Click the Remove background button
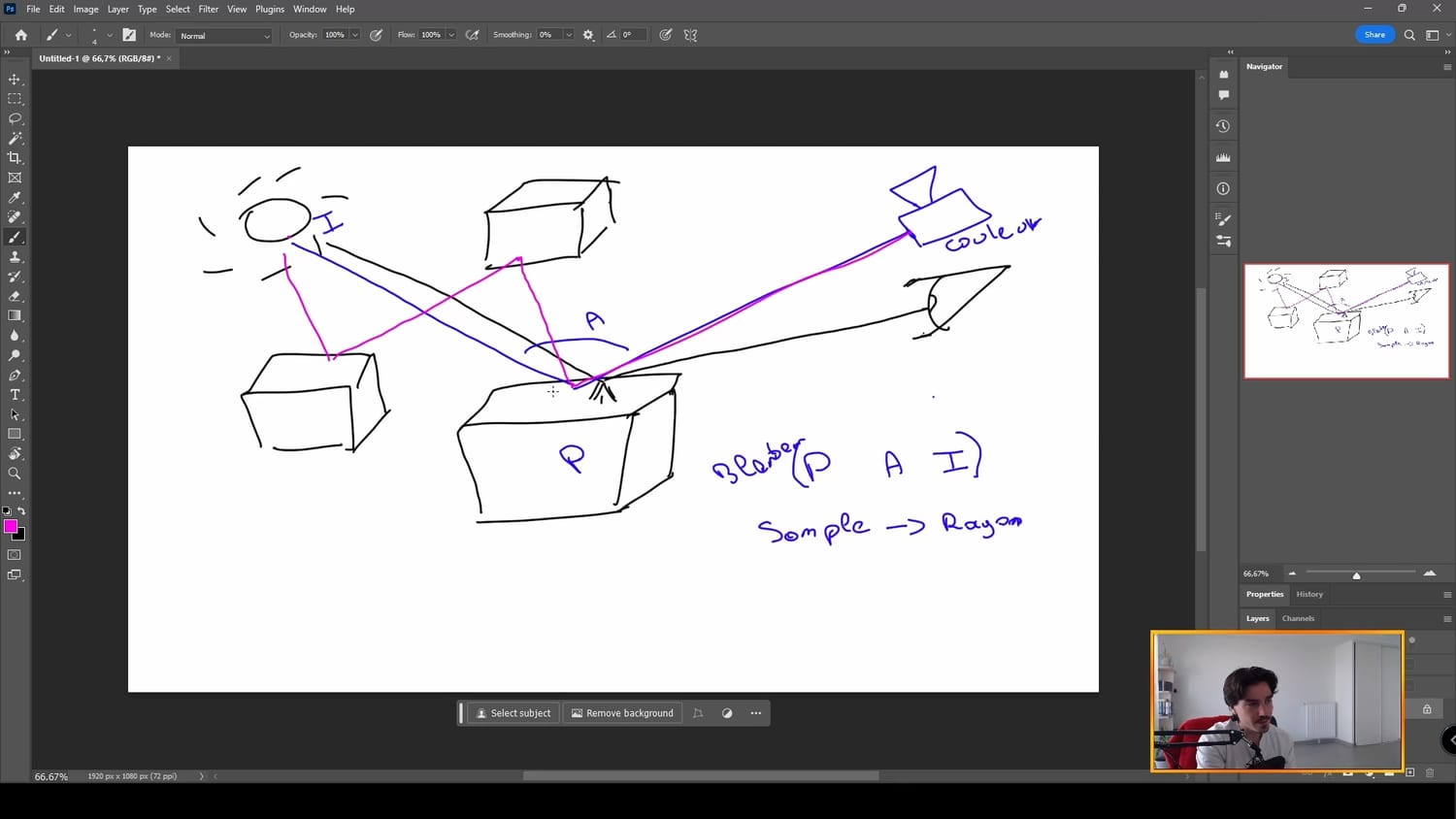The image size is (1456, 819). click(622, 713)
